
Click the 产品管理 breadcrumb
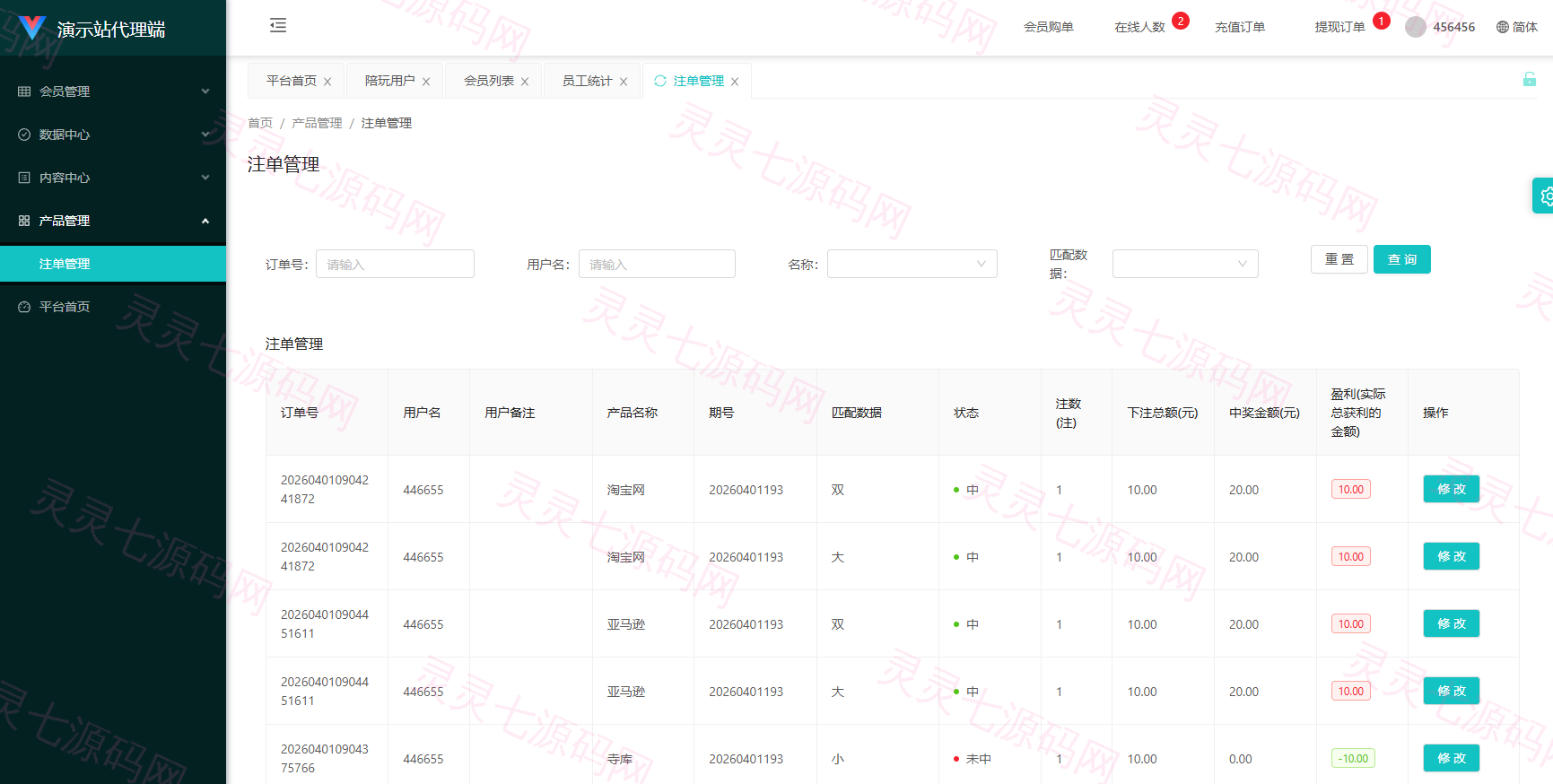pyautogui.click(x=317, y=123)
